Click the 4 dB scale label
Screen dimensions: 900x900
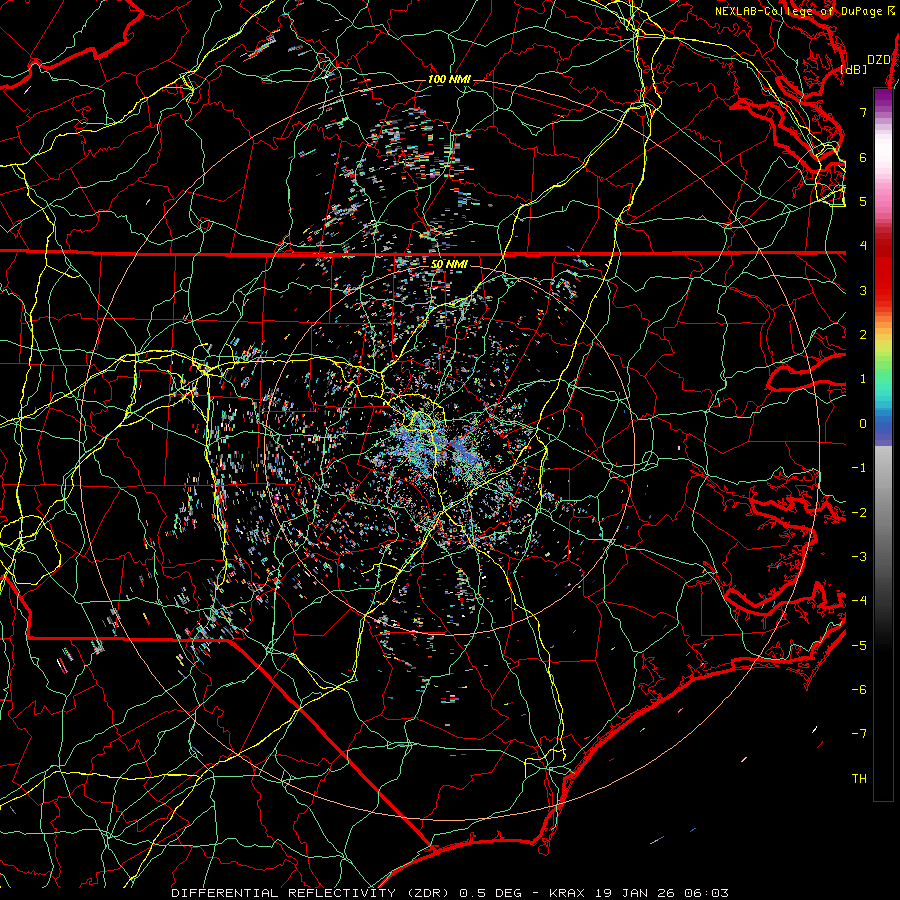coord(863,246)
